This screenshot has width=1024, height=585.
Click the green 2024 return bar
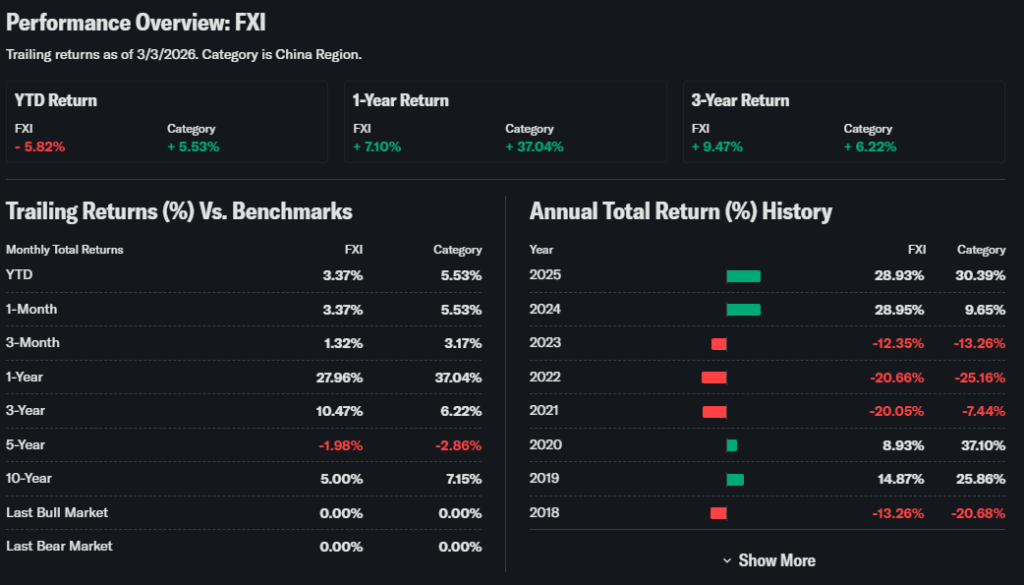tap(743, 310)
